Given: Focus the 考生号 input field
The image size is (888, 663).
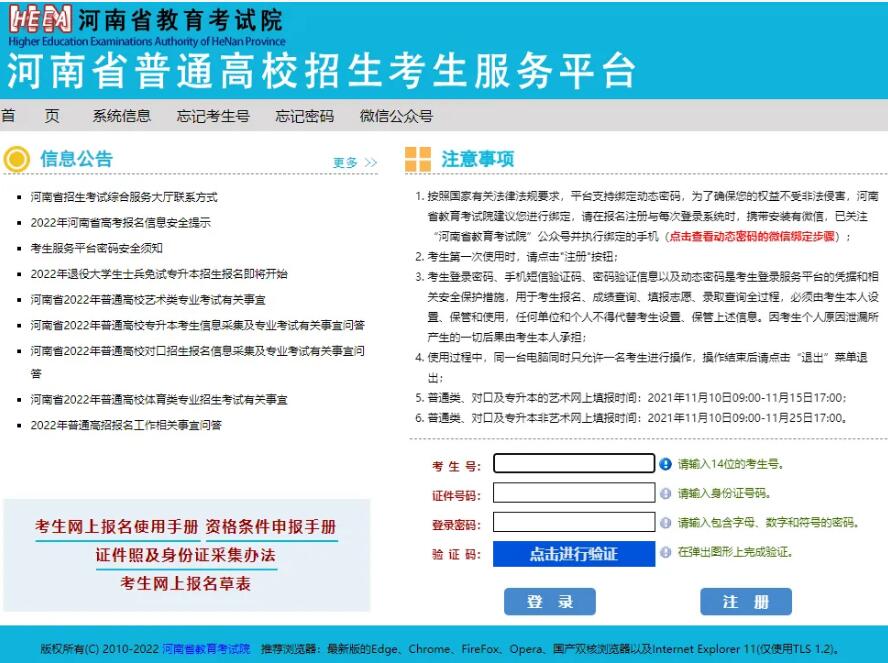Looking at the screenshot, I should (574, 463).
